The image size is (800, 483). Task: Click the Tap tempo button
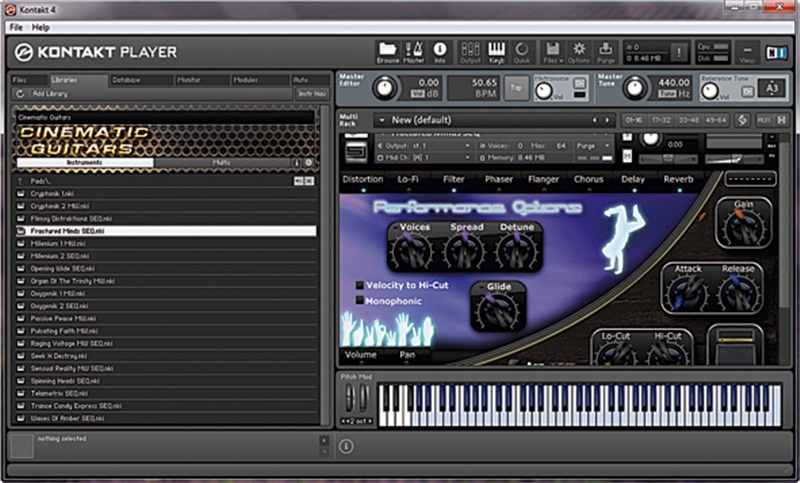pyautogui.click(x=516, y=87)
